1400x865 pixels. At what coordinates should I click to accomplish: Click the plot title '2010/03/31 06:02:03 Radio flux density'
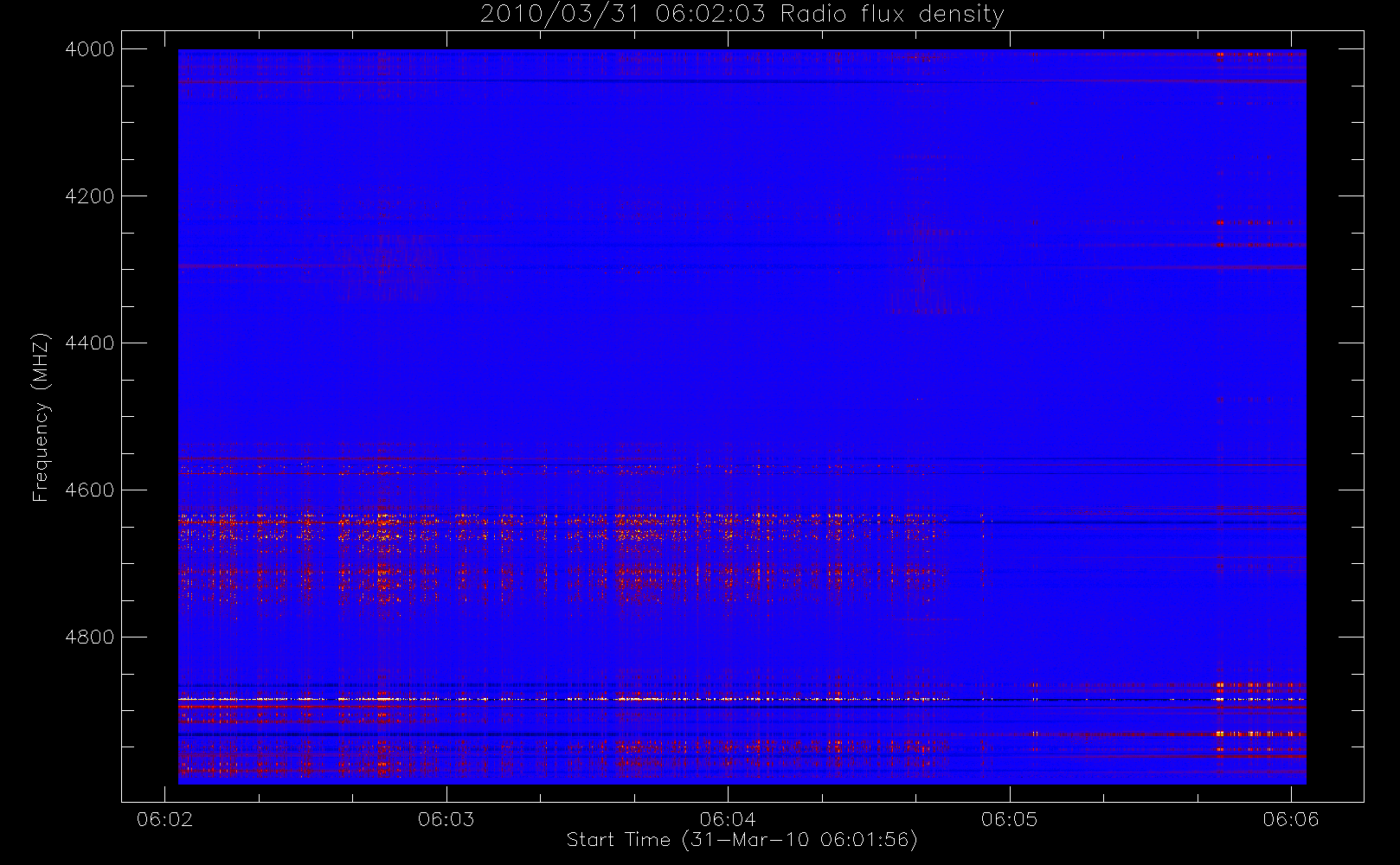[x=742, y=15]
